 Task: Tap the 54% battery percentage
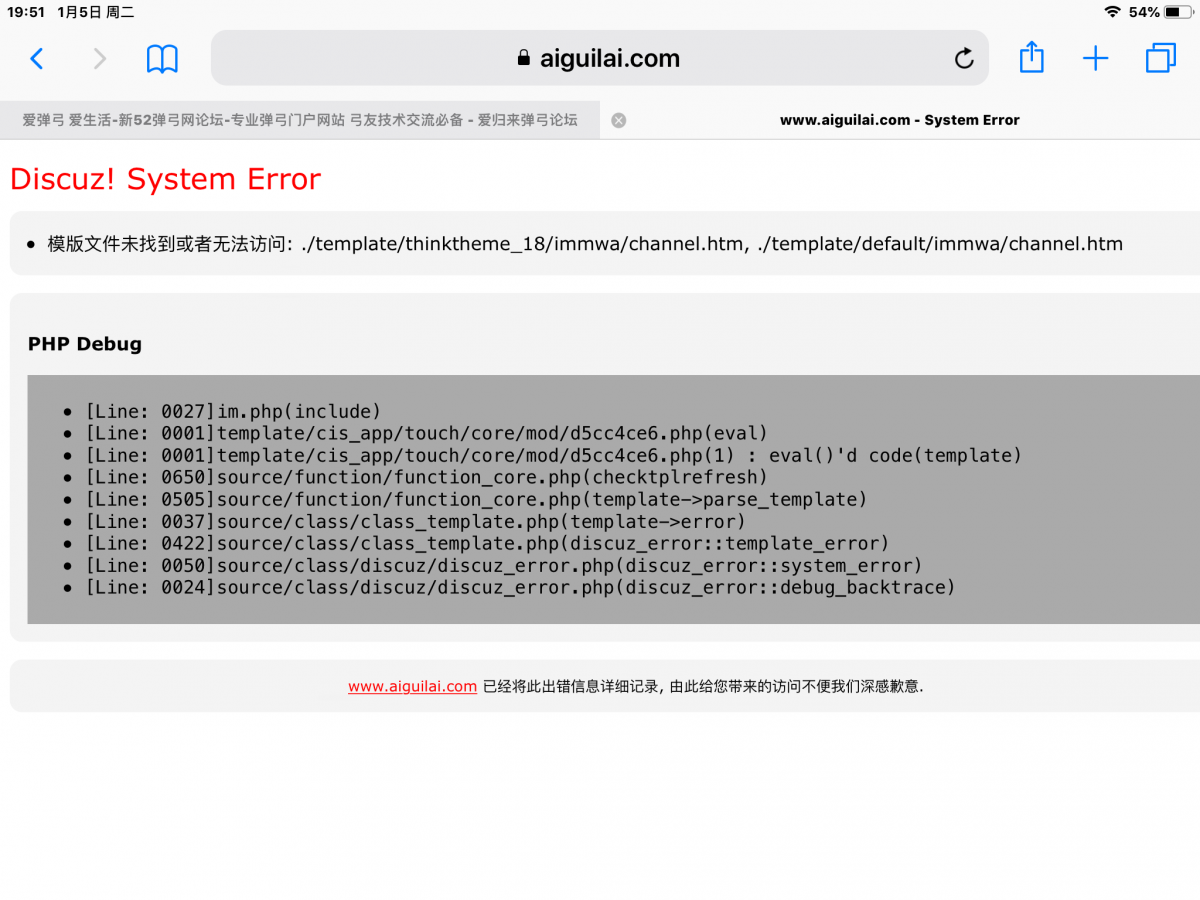pyautogui.click(x=1144, y=12)
